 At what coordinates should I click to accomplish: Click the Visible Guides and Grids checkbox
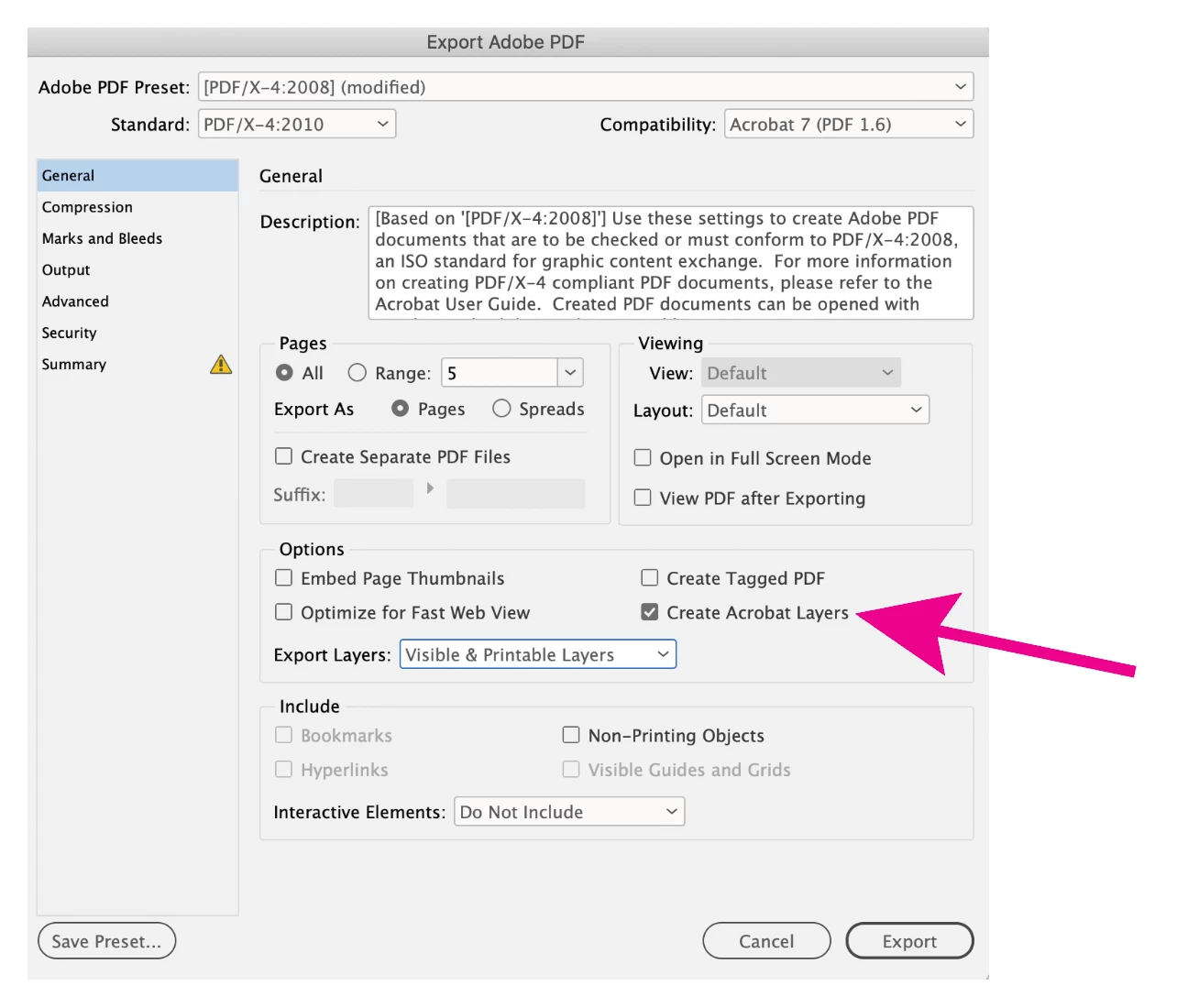(571, 770)
